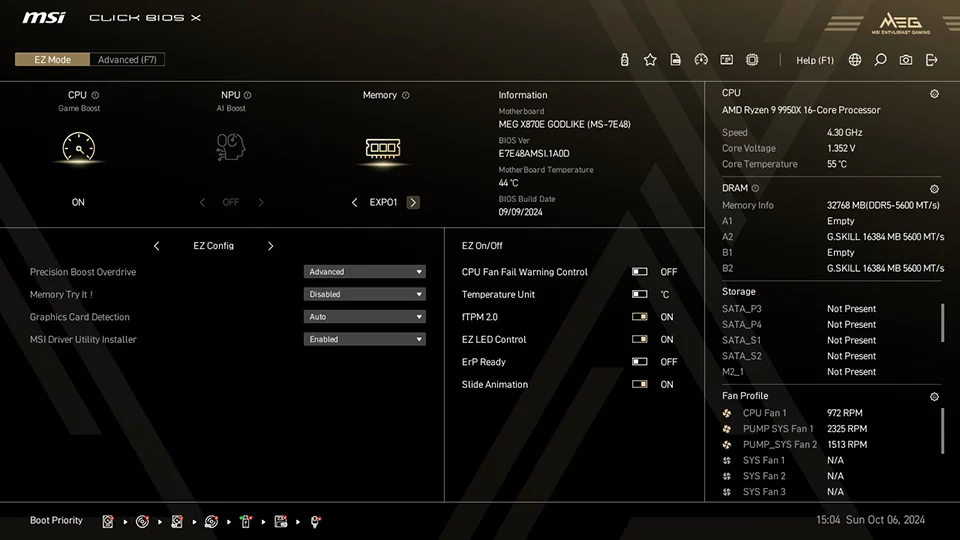
Task: Click Memory info icon
Action: click(405, 95)
